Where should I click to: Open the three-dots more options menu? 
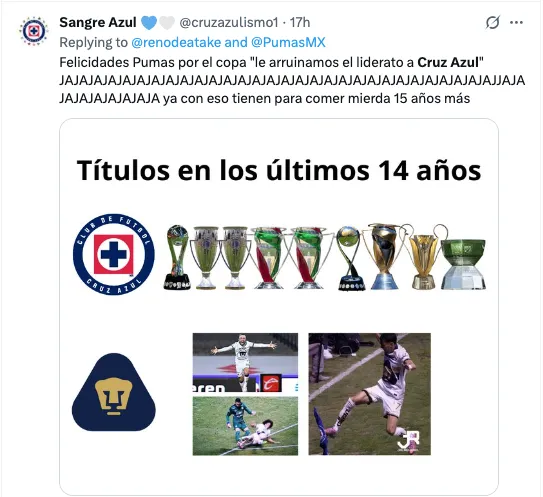(x=516, y=23)
